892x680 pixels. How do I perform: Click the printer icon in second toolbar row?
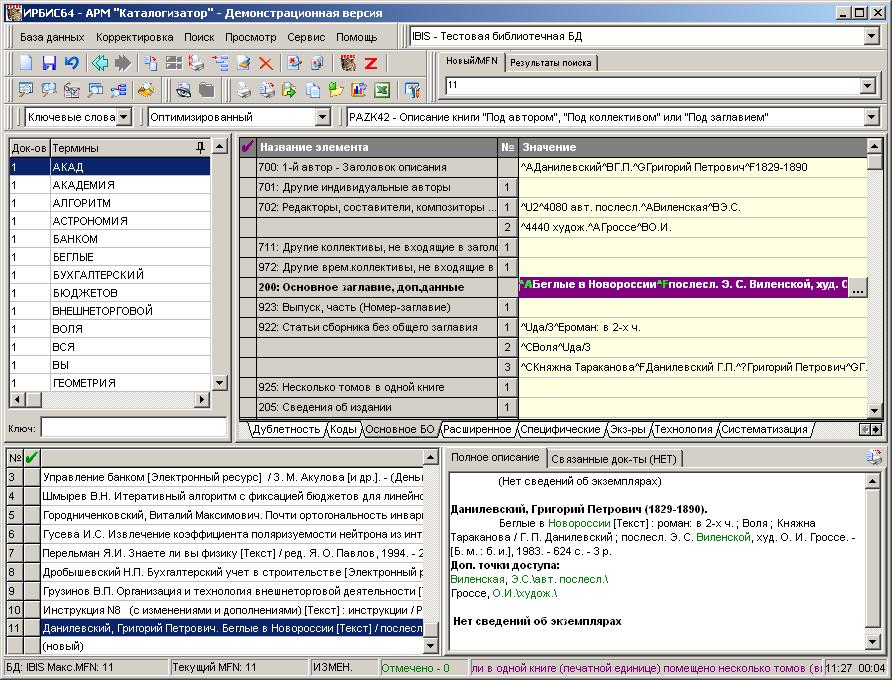(x=243, y=90)
